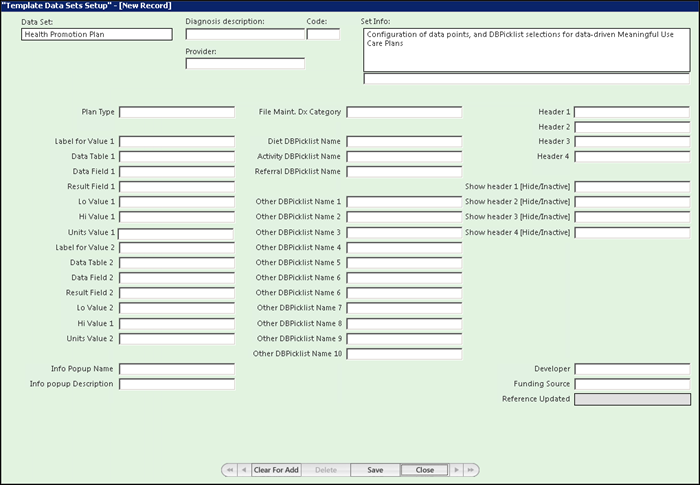This screenshot has width=700, height=486.
Task: Focus the Other DBPicklist Name 2 field
Action: (404, 217)
